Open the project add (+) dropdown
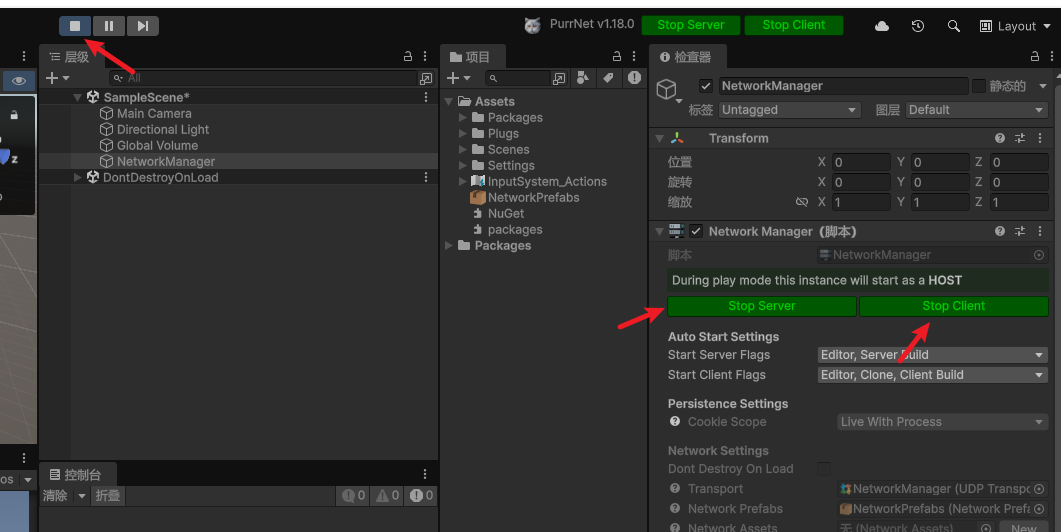Screen dimensions: 1061x532 [458, 78]
